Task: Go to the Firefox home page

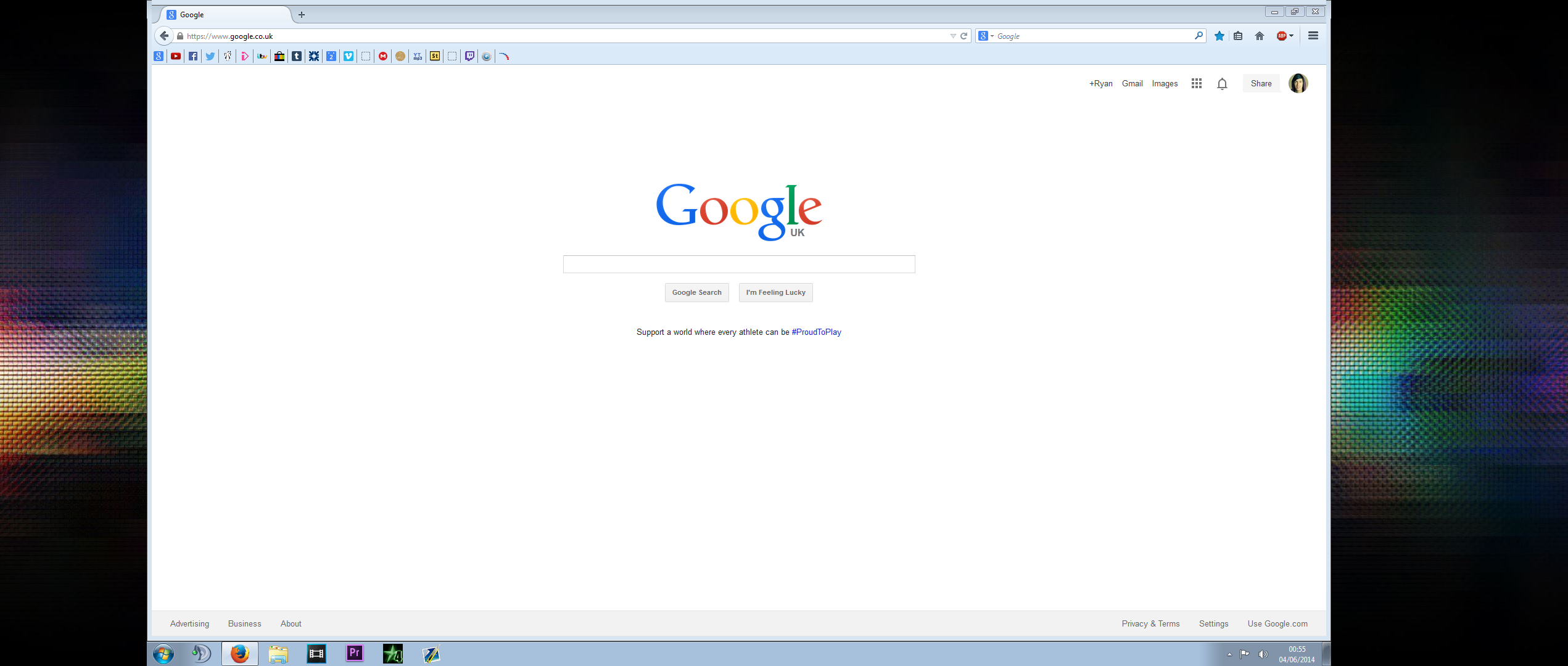Action: (x=1259, y=36)
